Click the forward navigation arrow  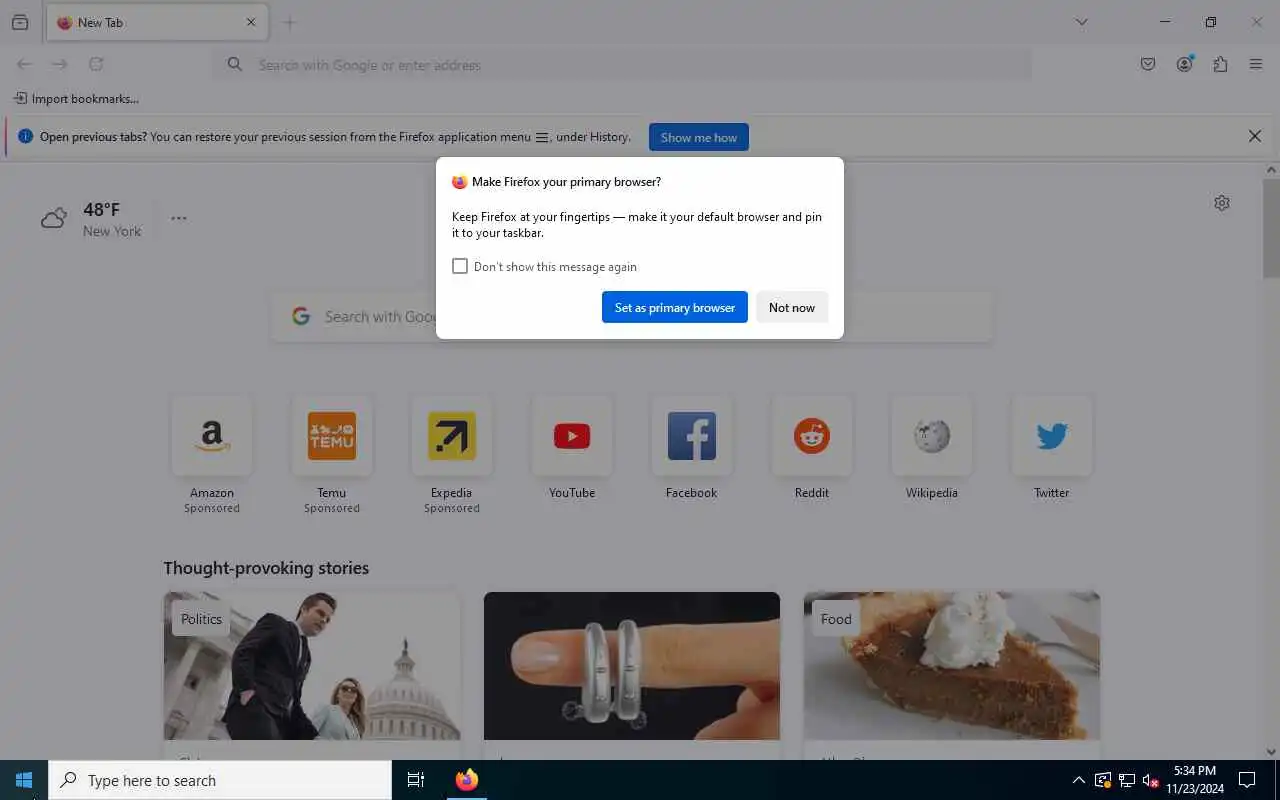coord(60,64)
